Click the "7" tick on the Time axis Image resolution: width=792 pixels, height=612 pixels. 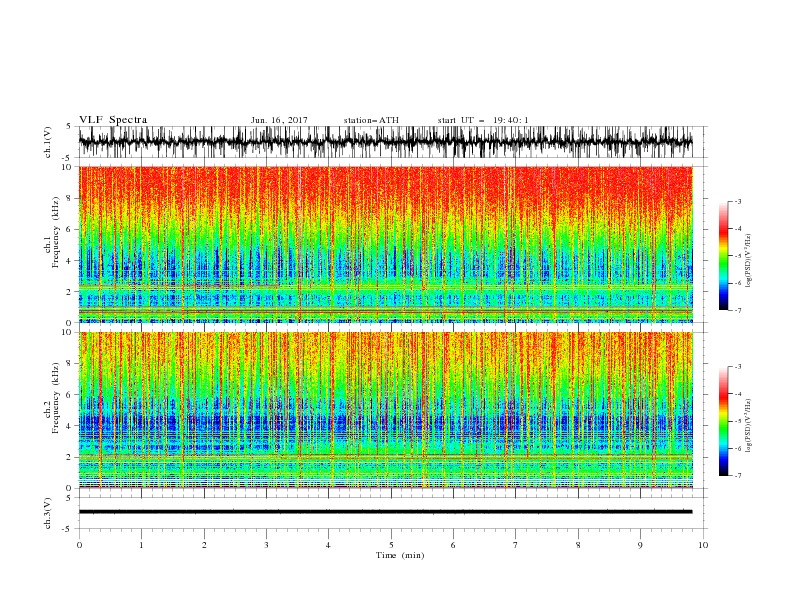(516, 545)
